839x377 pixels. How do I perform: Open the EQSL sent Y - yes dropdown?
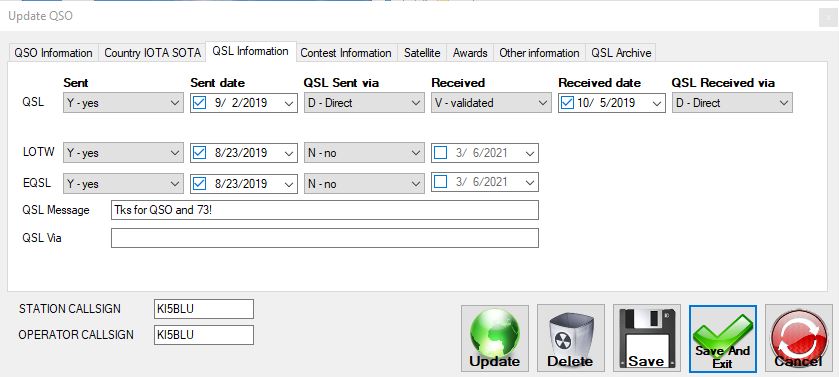point(123,183)
